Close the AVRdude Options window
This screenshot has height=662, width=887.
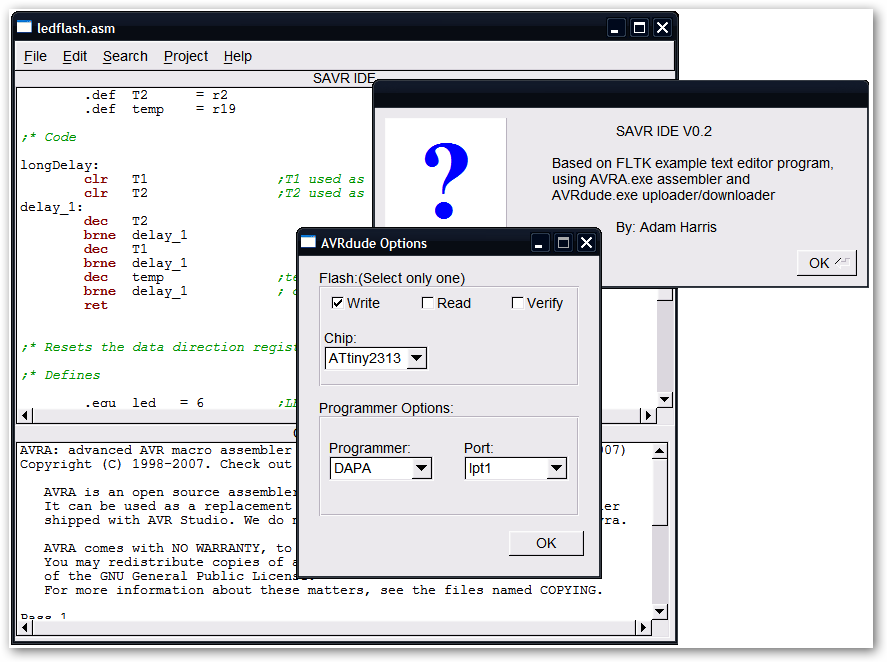pyautogui.click(x=587, y=243)
